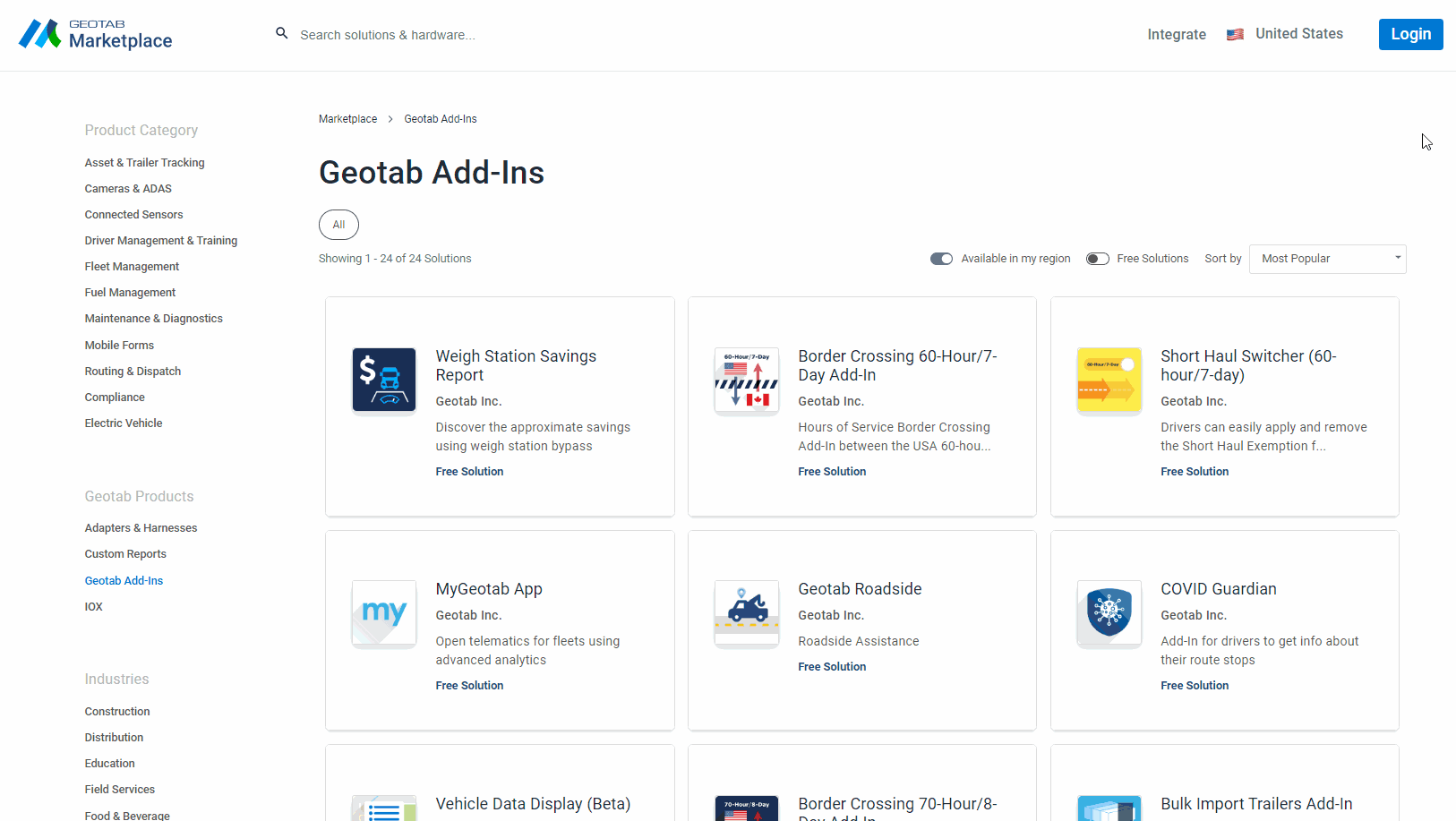
Task: Click the Compliance category in the sidebar
Action: tap(115, 397)
